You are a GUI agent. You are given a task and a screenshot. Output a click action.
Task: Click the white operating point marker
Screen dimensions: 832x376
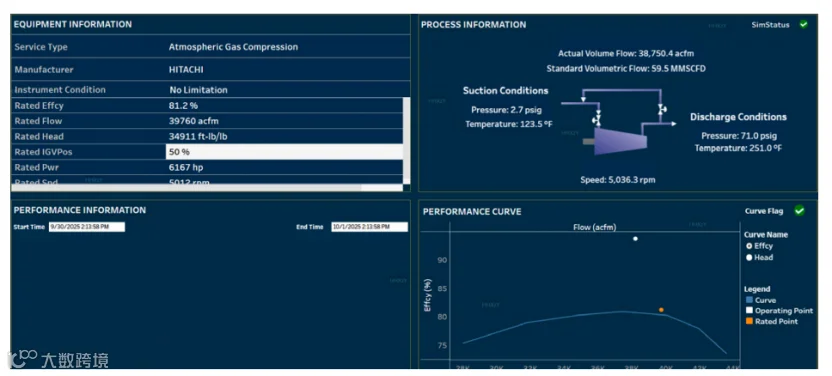[x=635, y=239]
